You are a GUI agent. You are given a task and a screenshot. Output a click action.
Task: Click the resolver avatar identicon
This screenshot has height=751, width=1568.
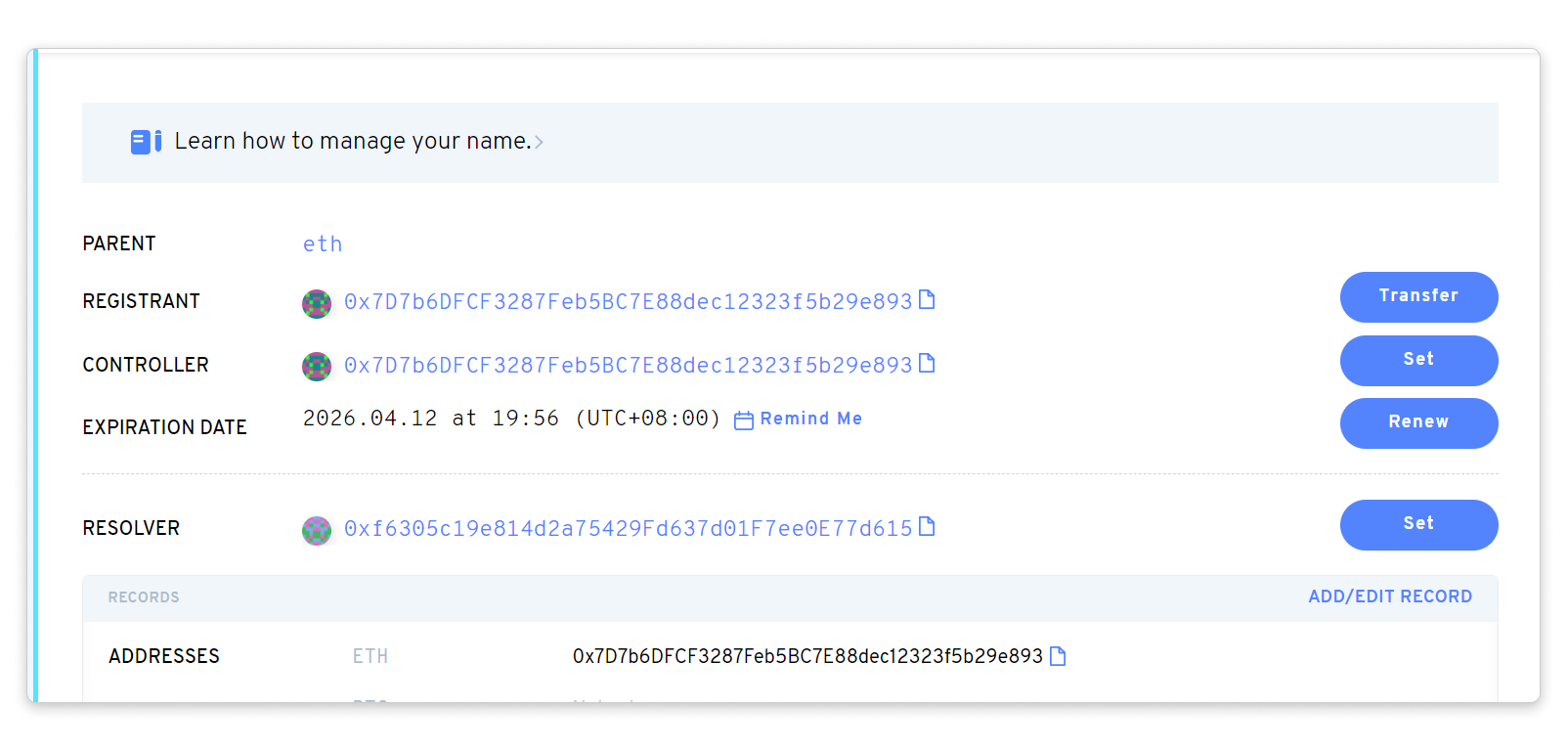pos(317,530)
